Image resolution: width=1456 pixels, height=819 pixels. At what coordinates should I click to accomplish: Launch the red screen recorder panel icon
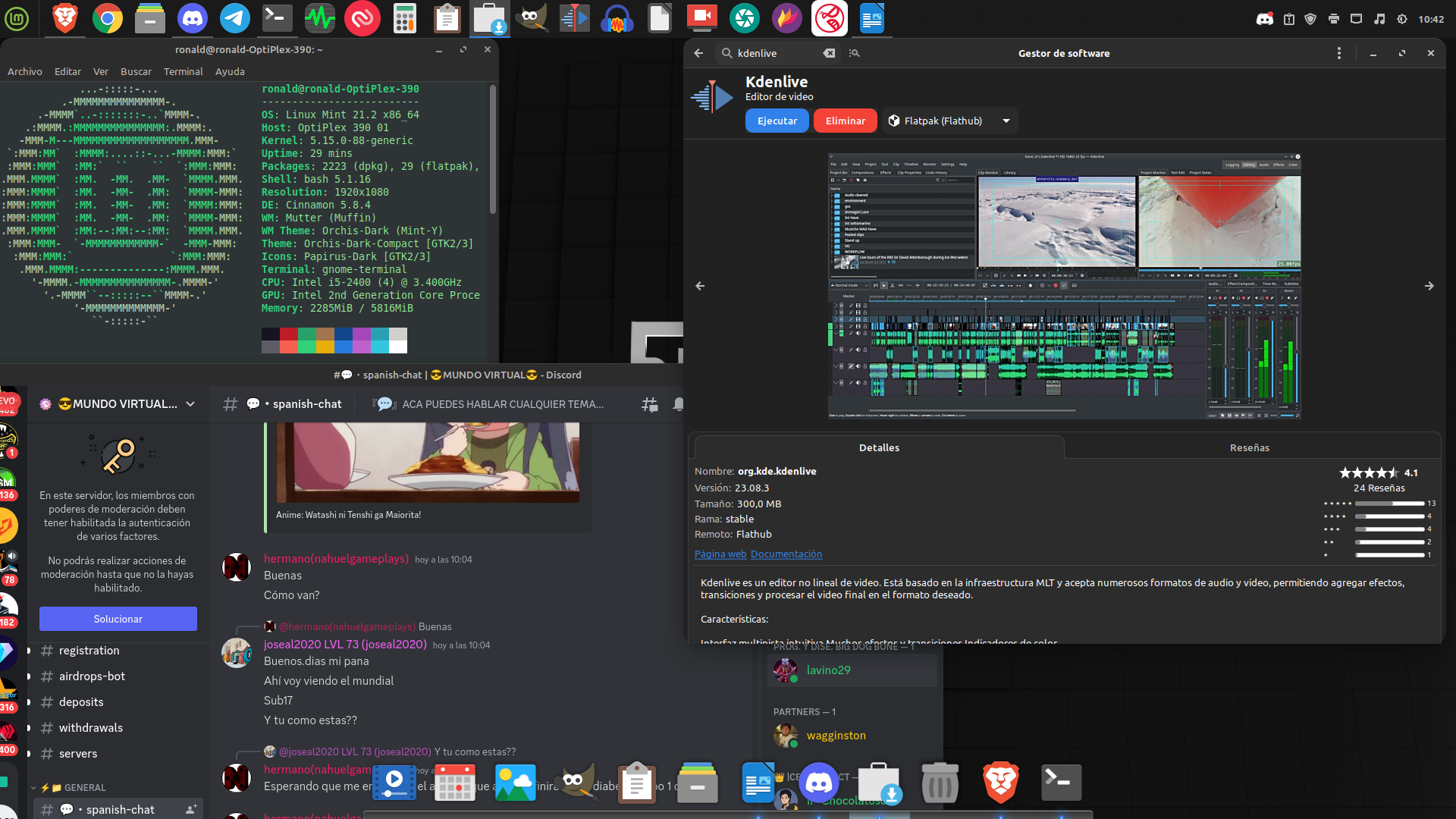[x=702, y=18]
